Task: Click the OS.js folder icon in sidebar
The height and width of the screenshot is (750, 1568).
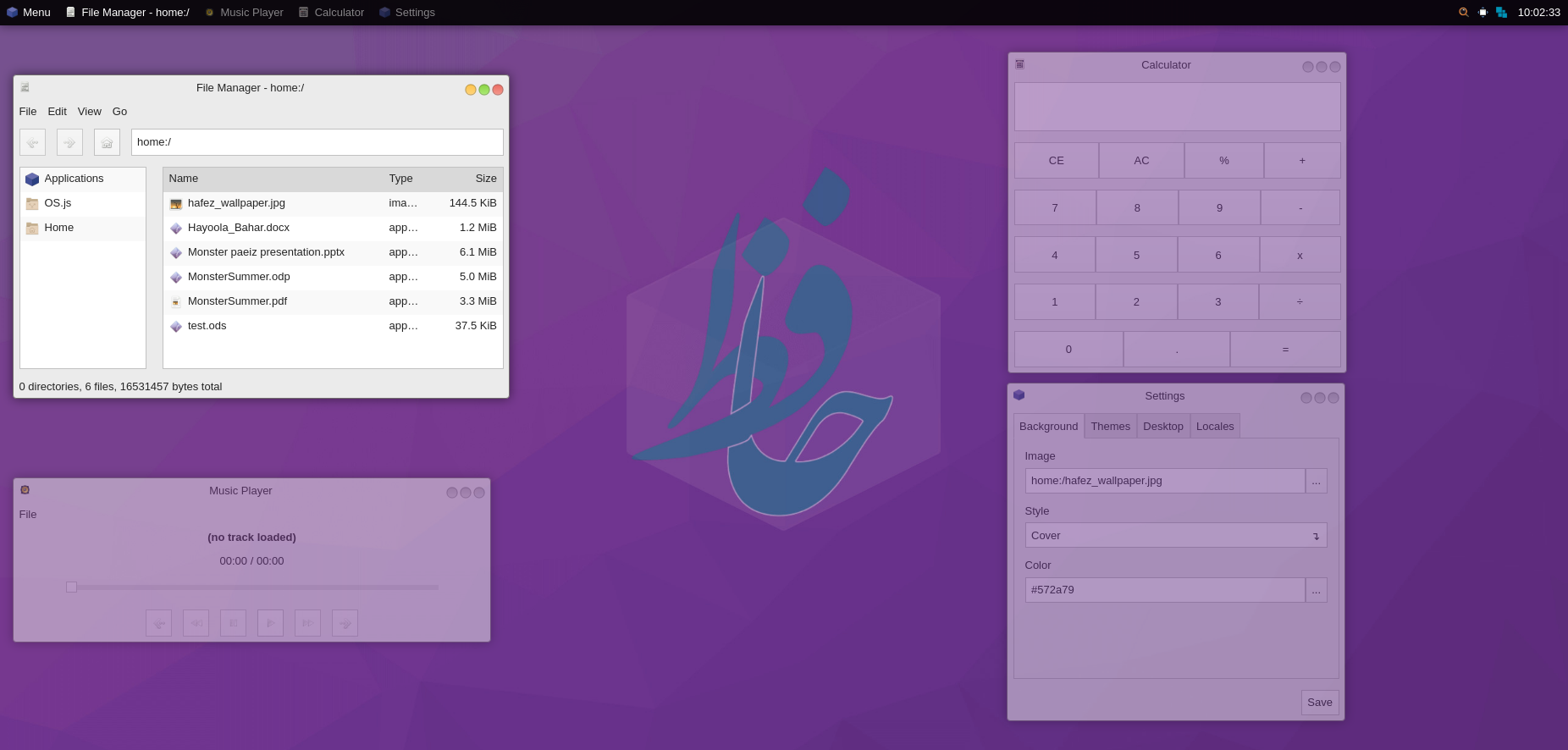Action: (32, 204)
